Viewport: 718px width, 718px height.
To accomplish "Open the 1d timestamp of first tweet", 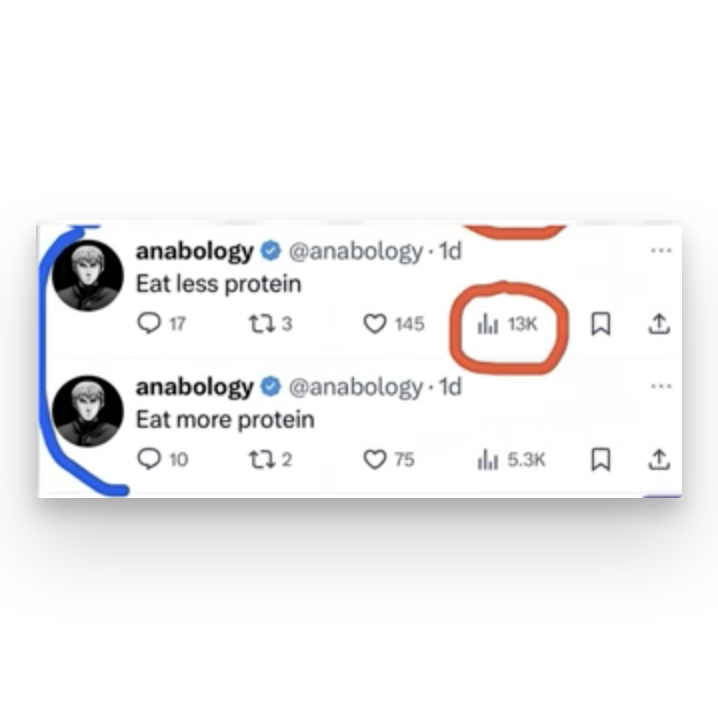I will click(x=450, y=250).
